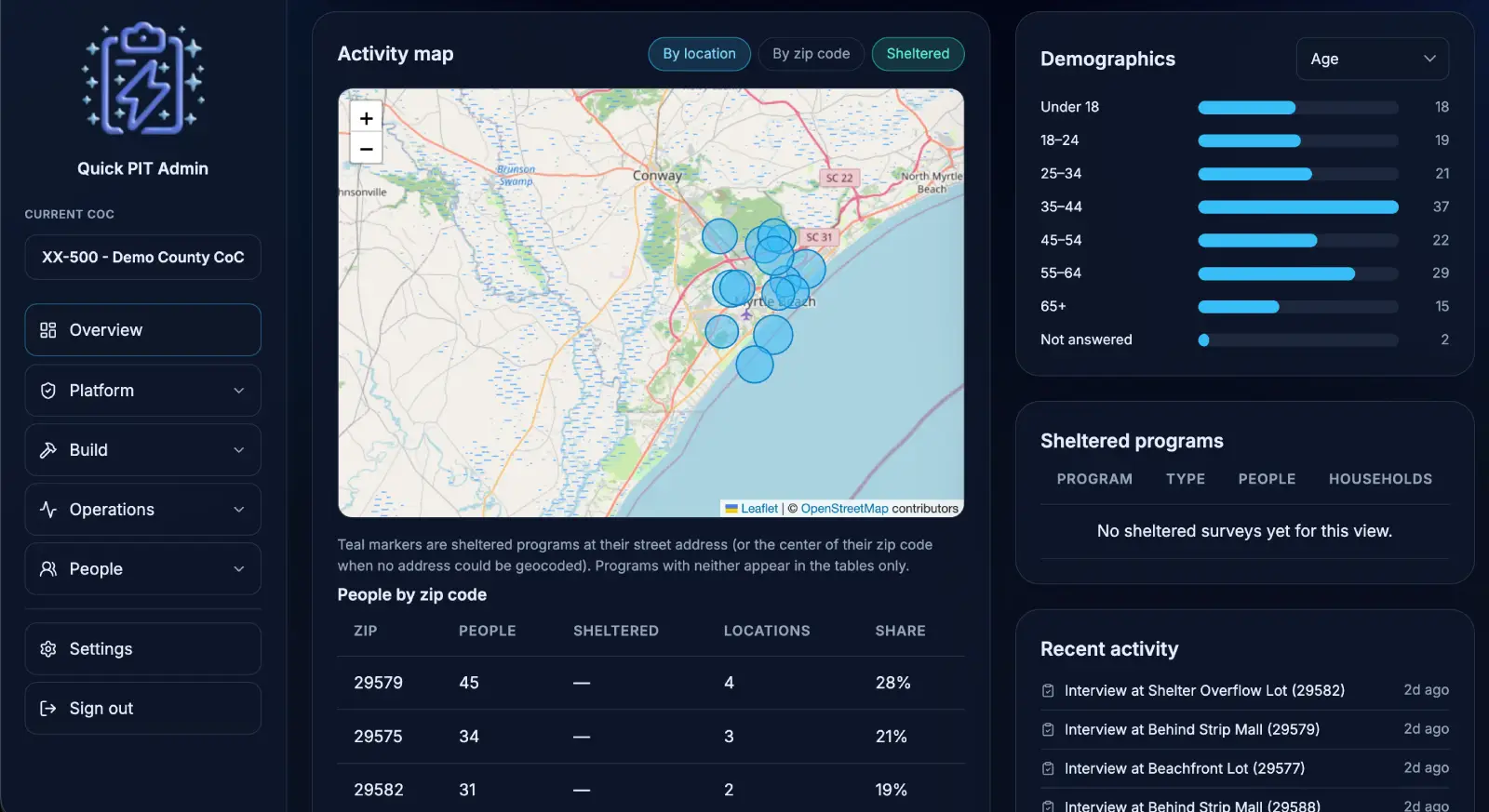The height and width of the screenshot is (812, 1489).
Task: Click the 18–24 demographic bar
Action: (x=1298, y=141)
